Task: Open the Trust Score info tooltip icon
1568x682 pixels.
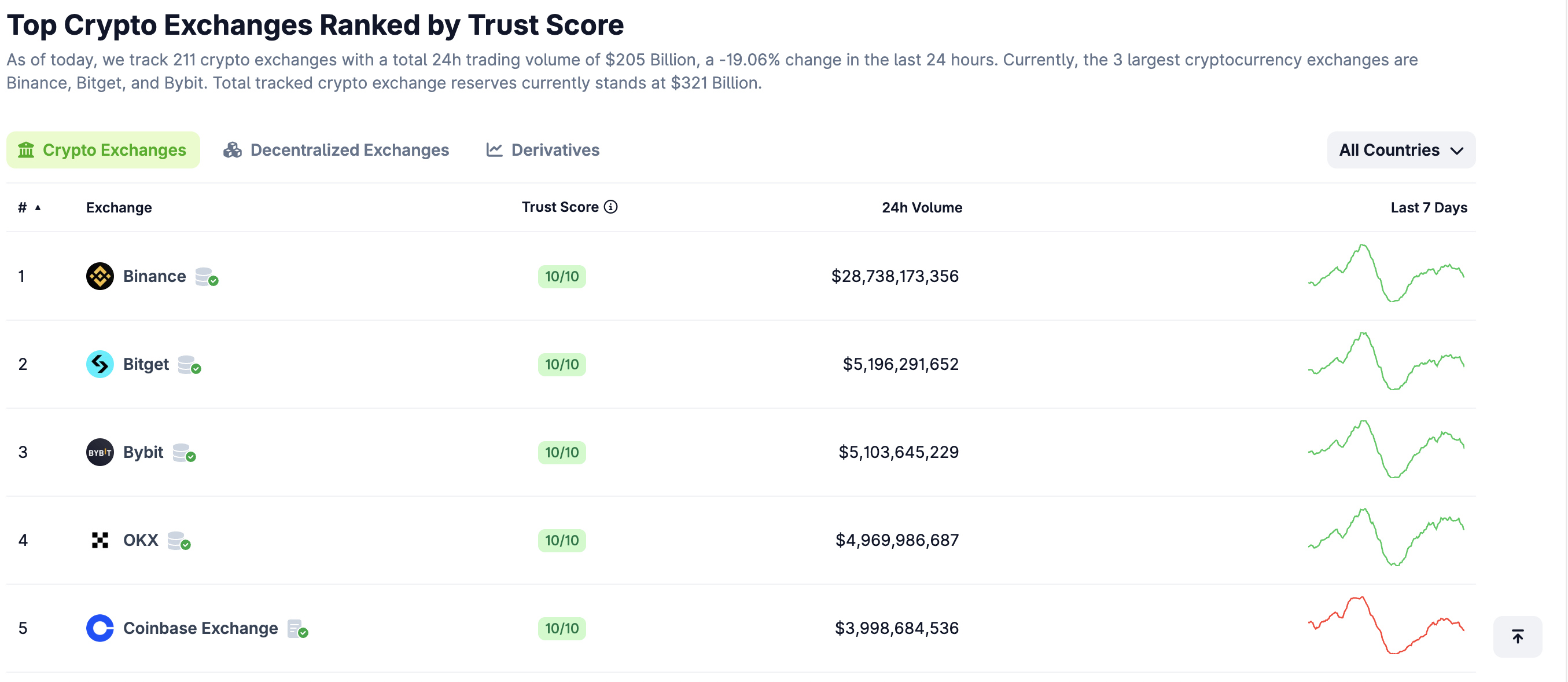Action: click(x=610, y=207)
